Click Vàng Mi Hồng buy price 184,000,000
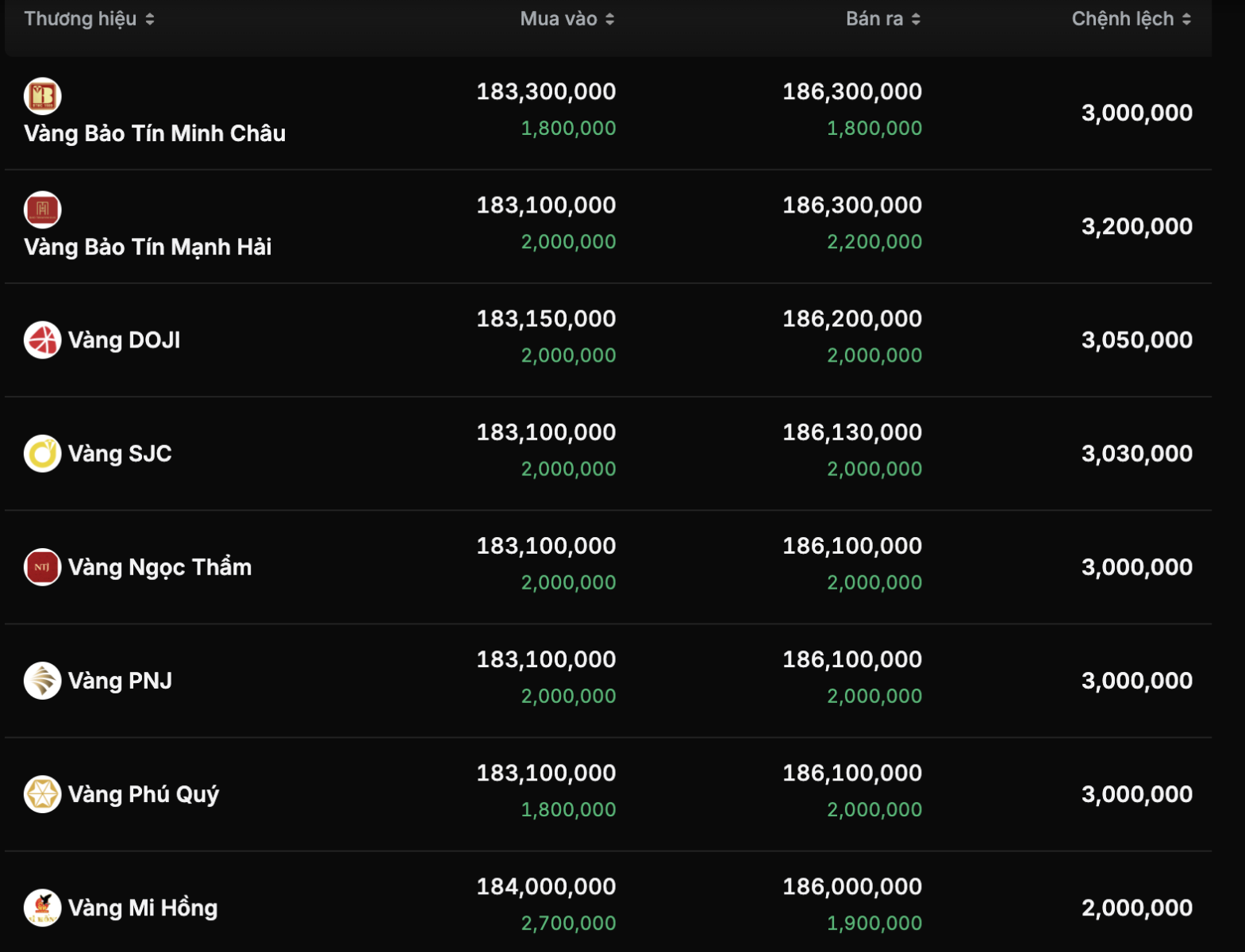The height and width of the screenshot is (952, 1245). pyautogui.click(x=546, y=886)
